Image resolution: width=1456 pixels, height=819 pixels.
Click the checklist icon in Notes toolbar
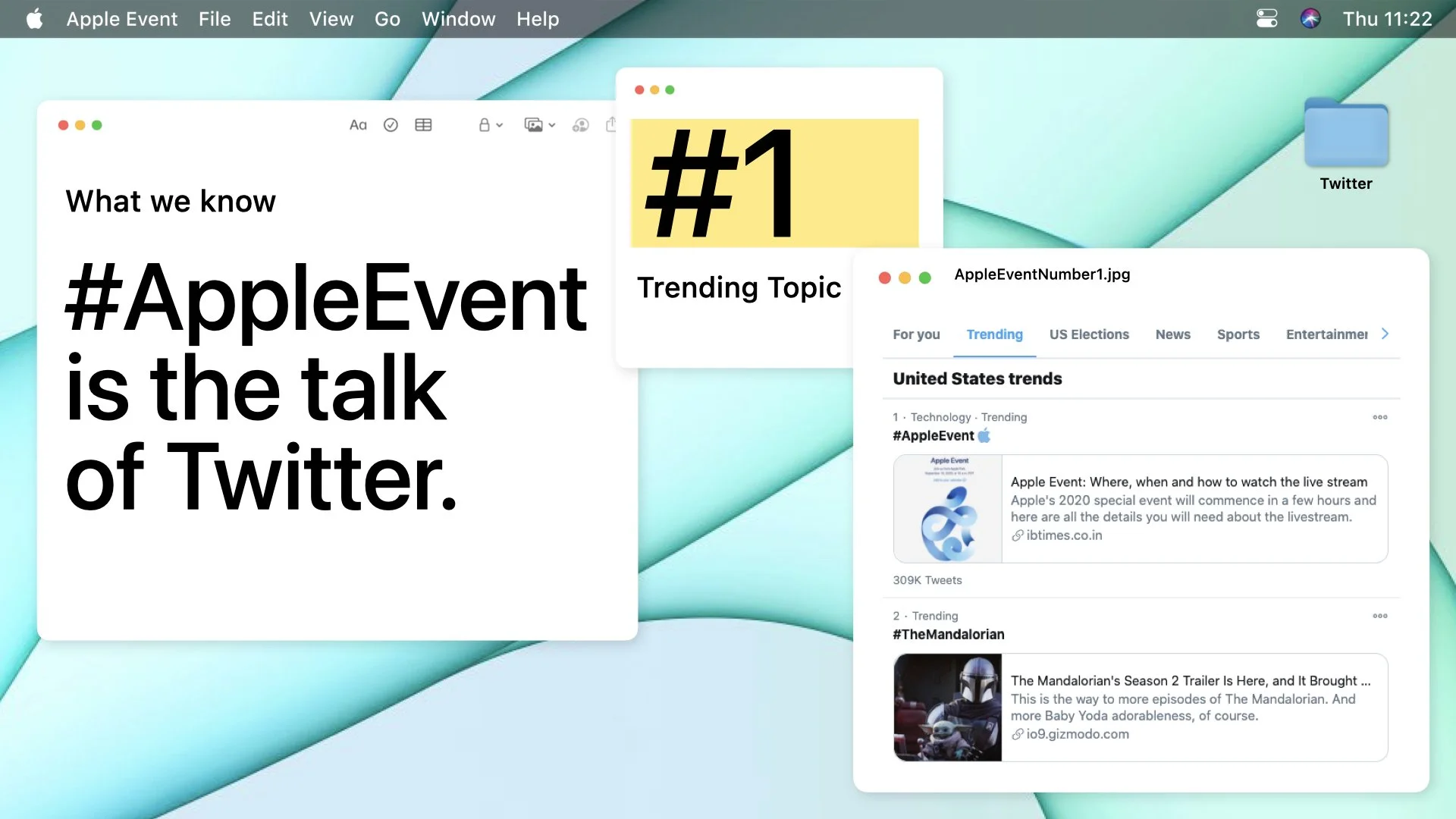tap(391, 125)
